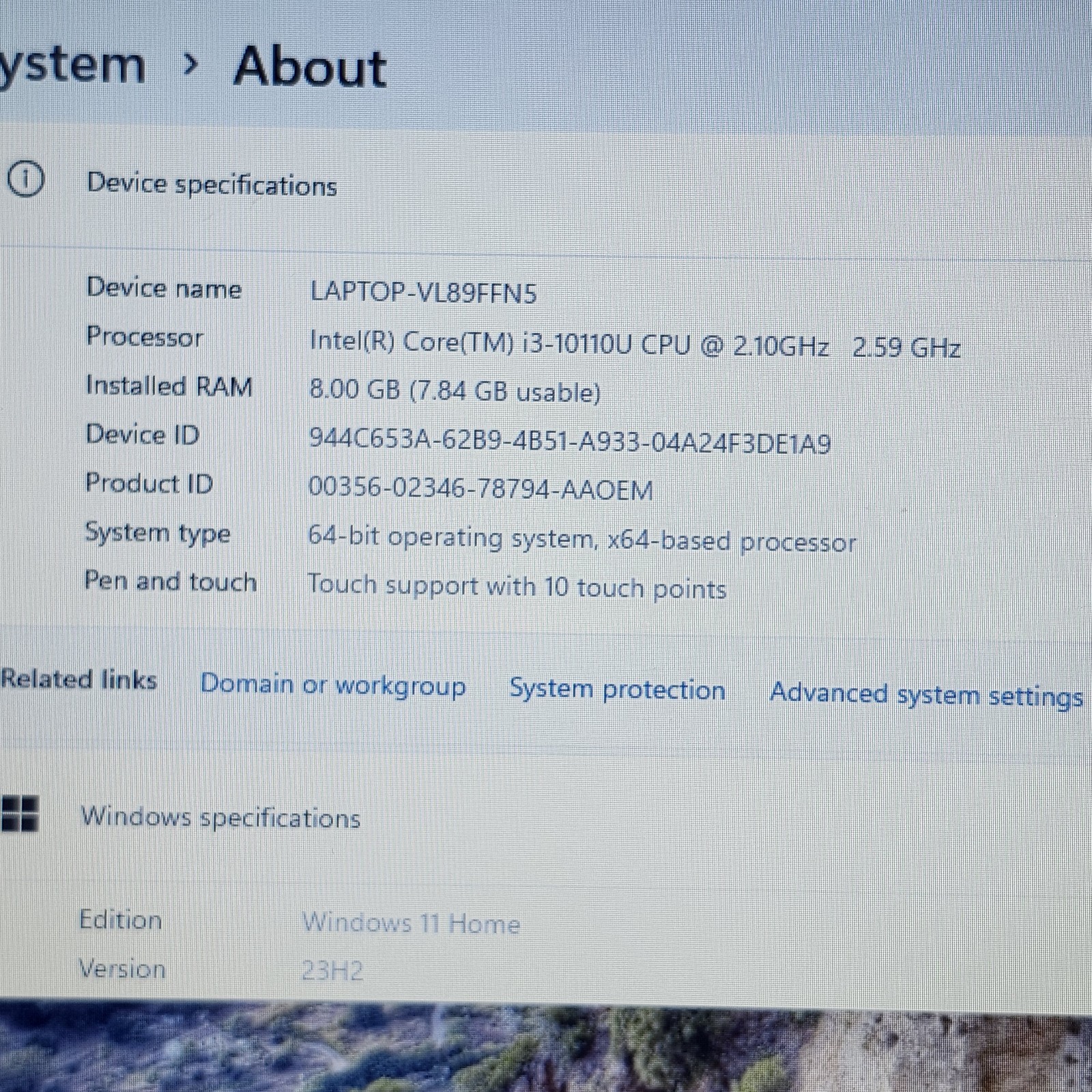Click the Windows 11 Home edition value
This screenshot has height=1092, width=1092.
[411, 923]
